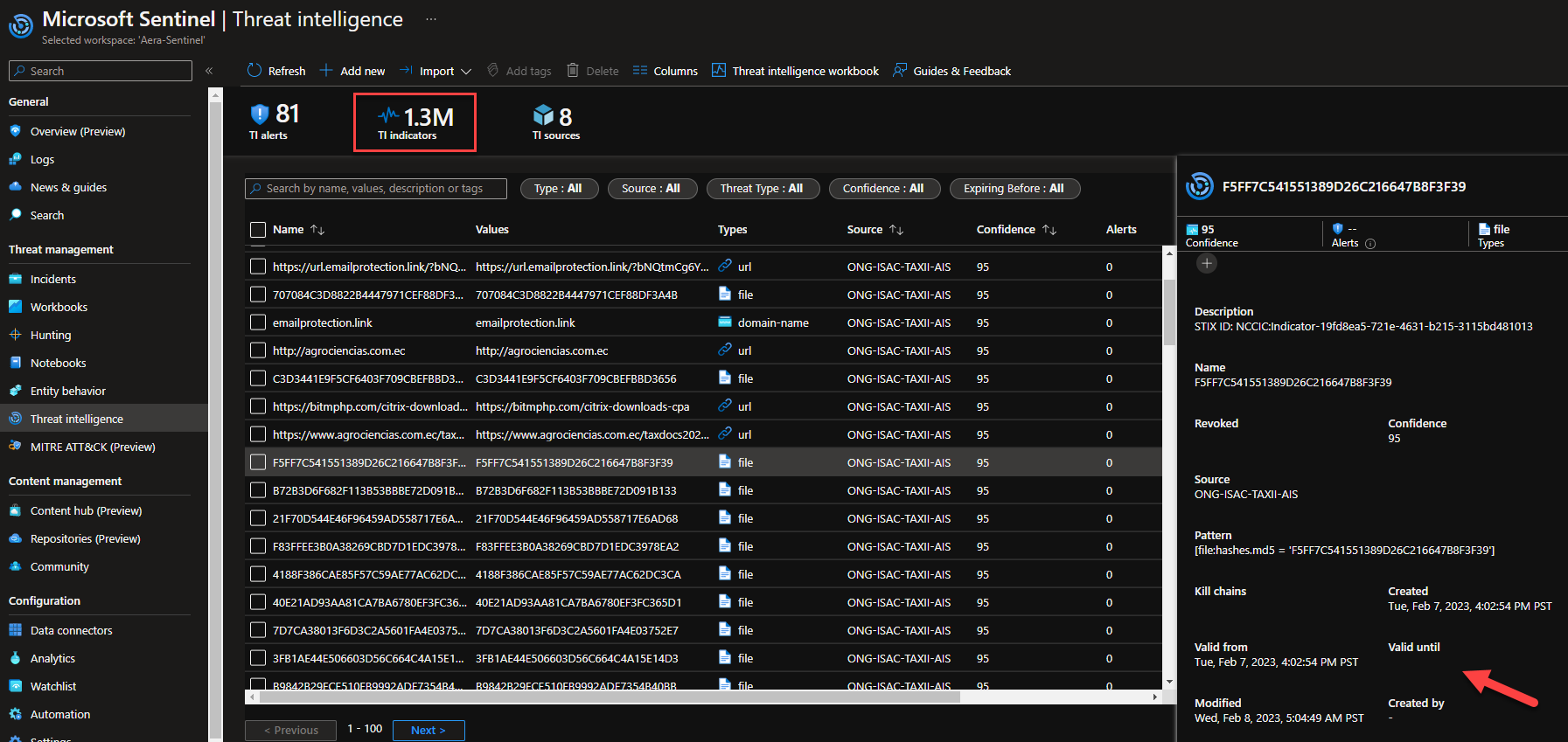Open the Source : All filter
This screenshot has height=742, width=1568.
pyautogui.click(x=652, y=189)
